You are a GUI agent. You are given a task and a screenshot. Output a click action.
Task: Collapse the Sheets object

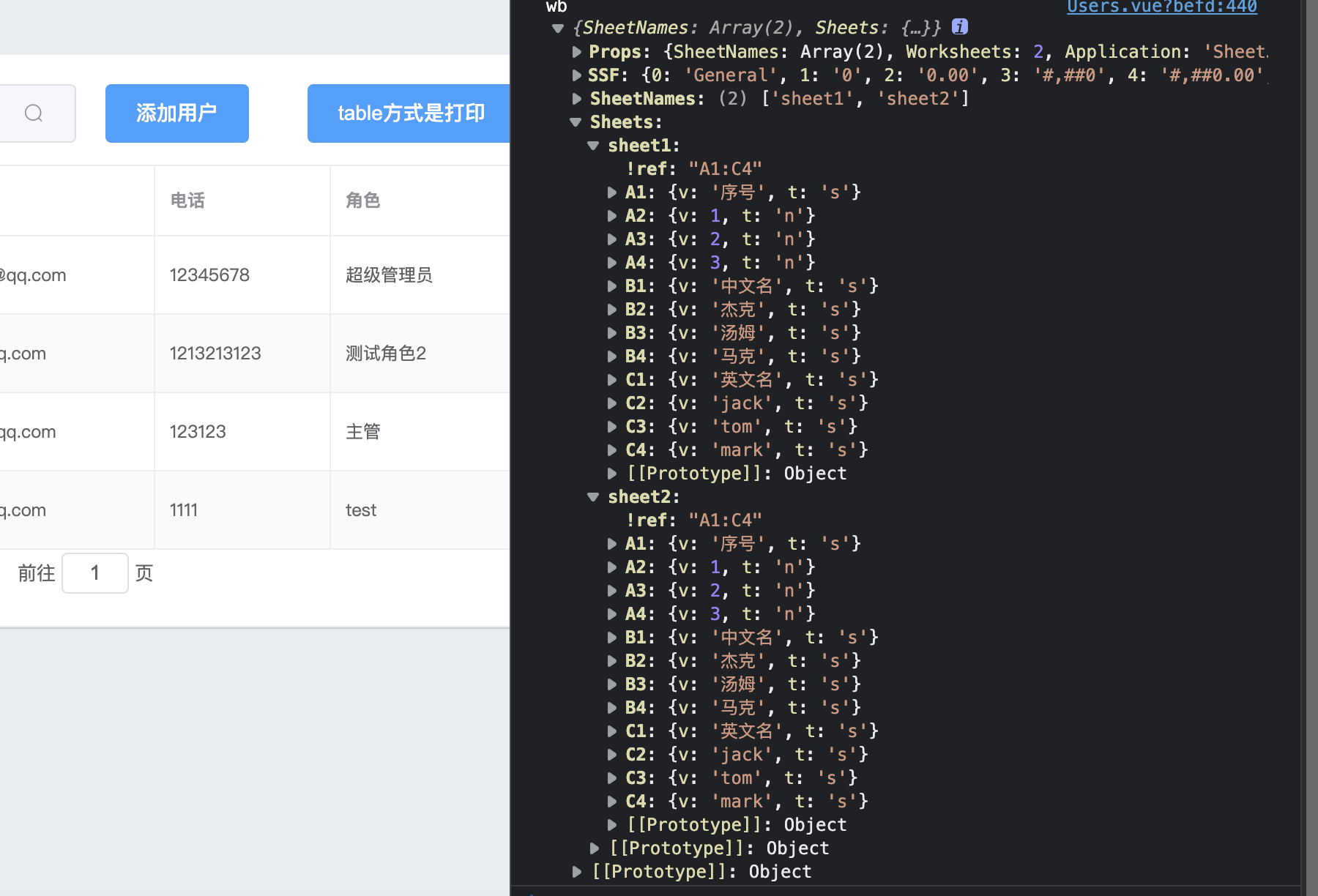pyautogui.click(x=576, y=122)
